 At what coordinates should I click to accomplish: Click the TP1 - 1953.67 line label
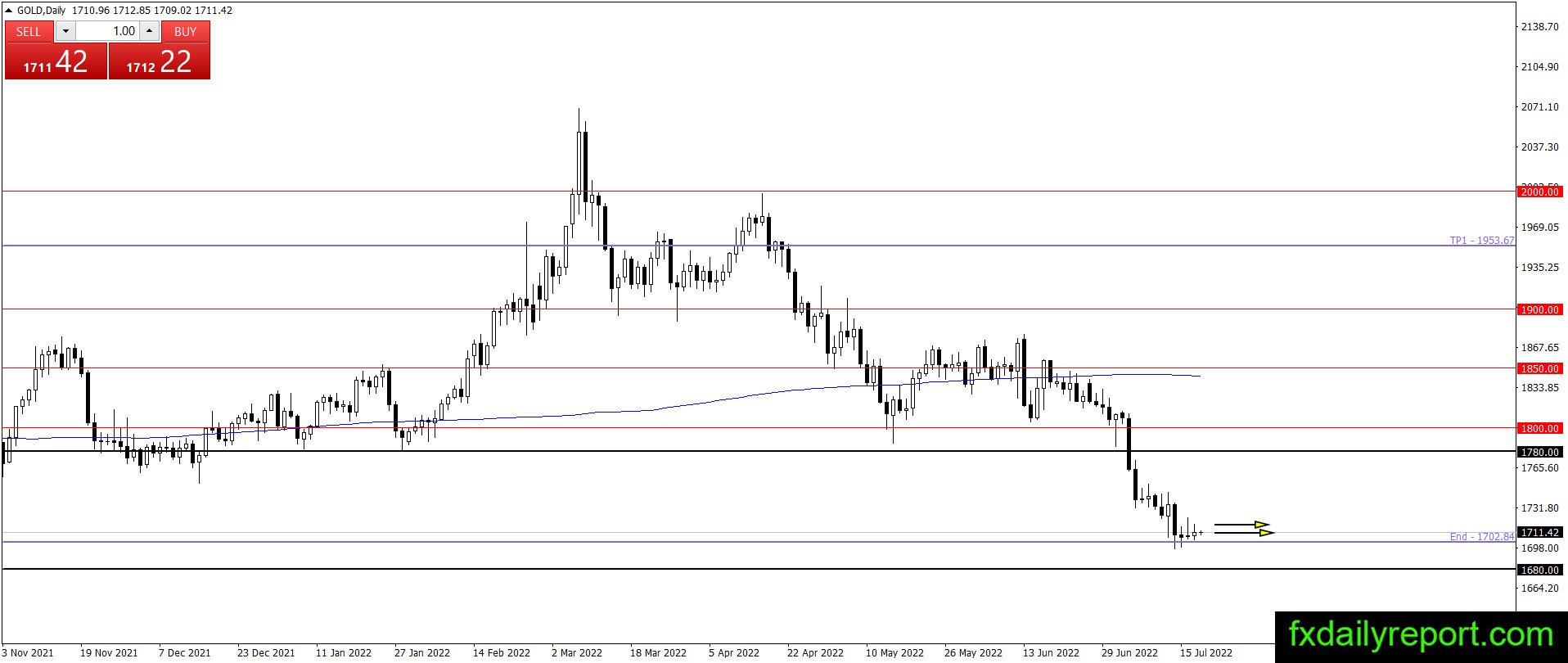[1482, 241]
